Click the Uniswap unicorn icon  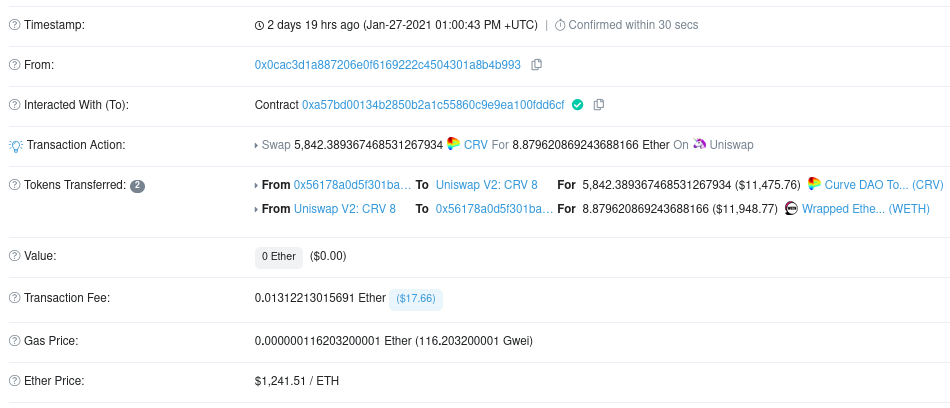point(700,144)
